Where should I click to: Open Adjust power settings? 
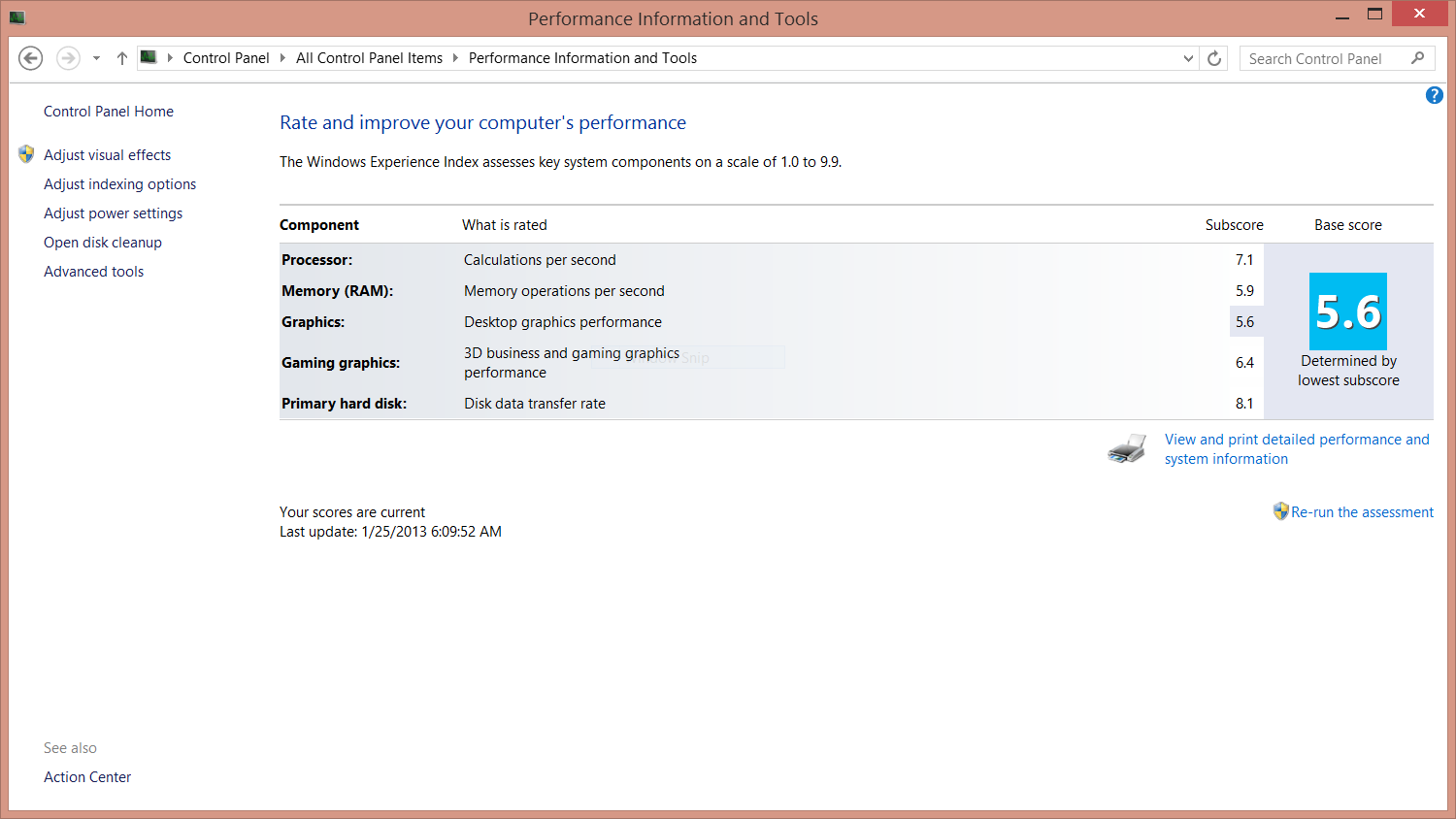point(113,213)
